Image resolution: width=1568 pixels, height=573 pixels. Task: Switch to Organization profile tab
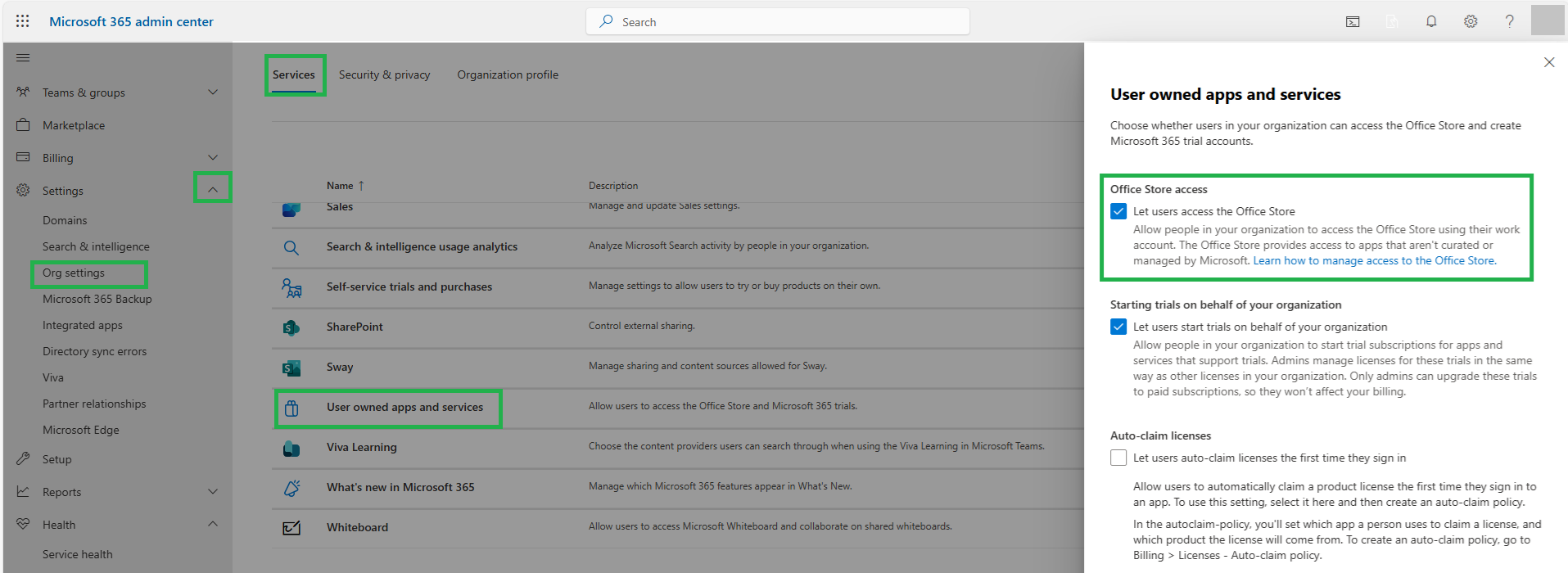pos(508,74)
